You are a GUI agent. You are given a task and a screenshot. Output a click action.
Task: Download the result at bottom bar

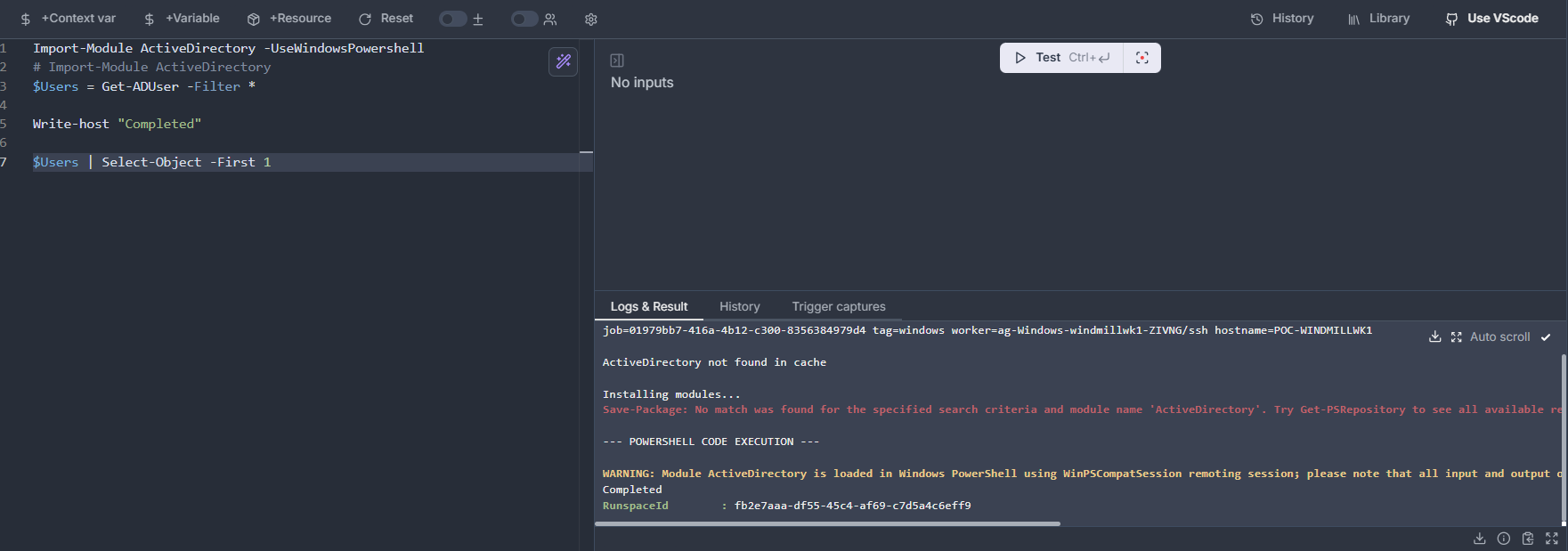(1480, 539)
